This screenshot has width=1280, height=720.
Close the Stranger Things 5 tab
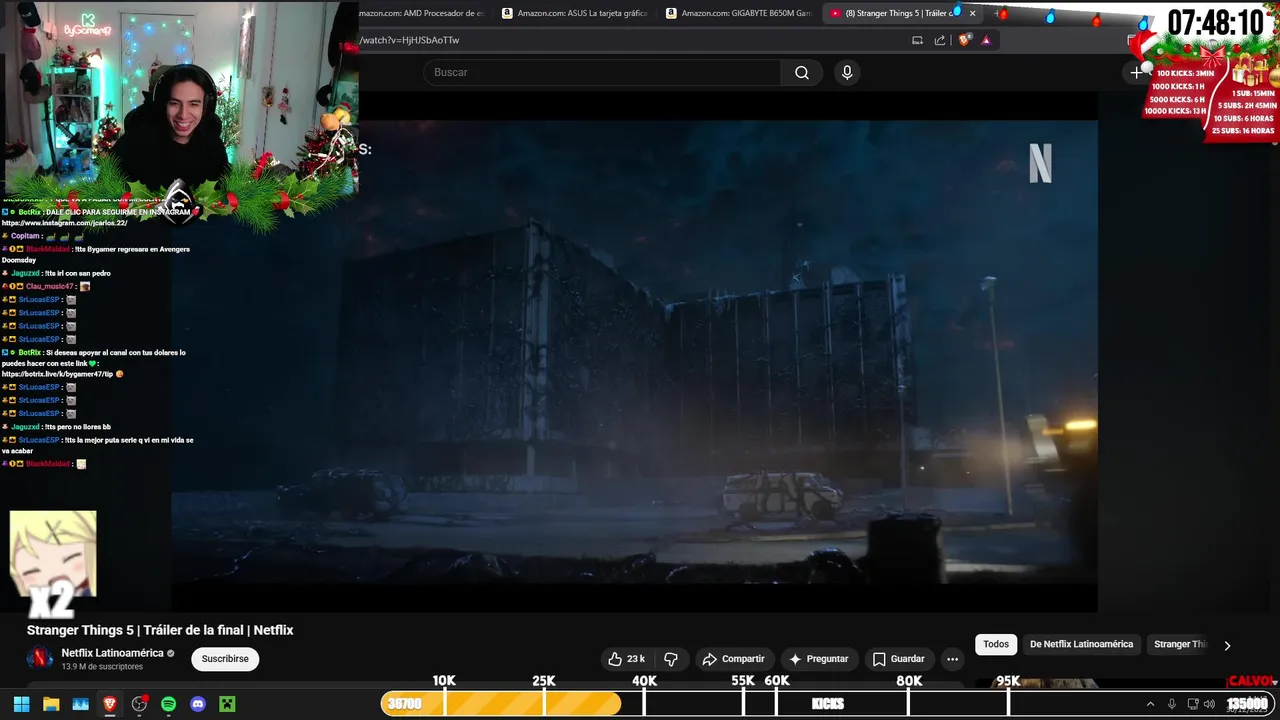tap(972, 13)
